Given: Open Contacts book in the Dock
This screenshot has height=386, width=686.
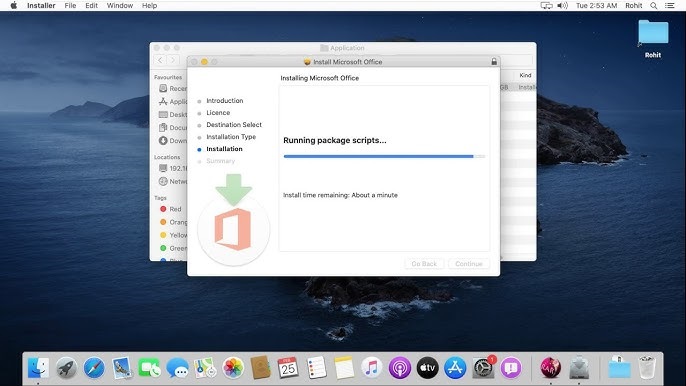Looking at the screenshot, I should pos(261,368).
